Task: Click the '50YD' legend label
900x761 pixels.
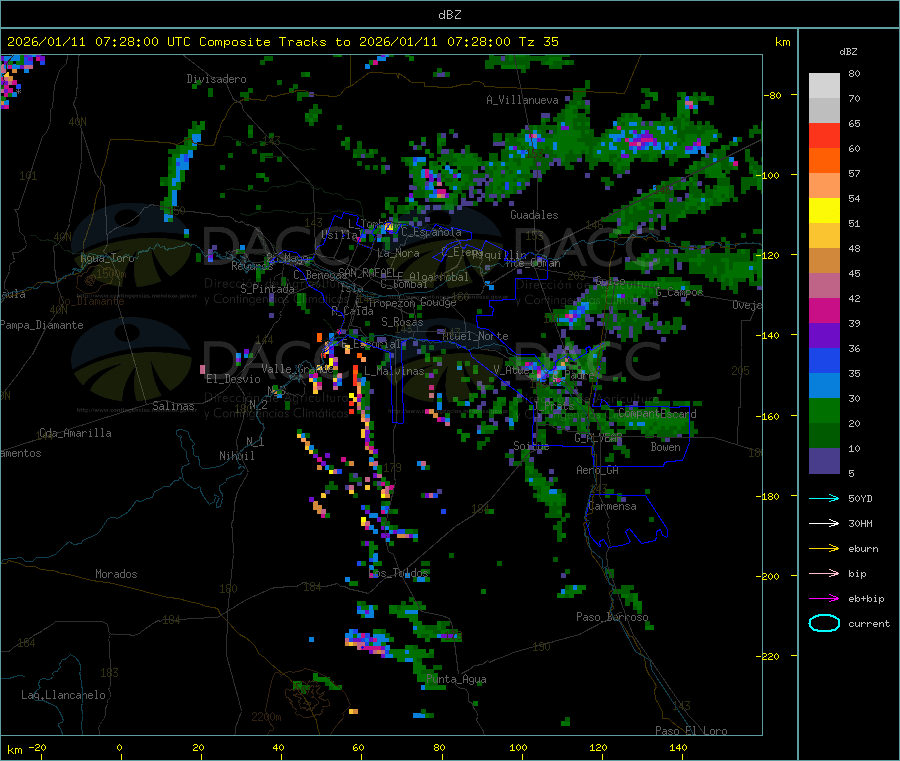Action: point(860,498)
